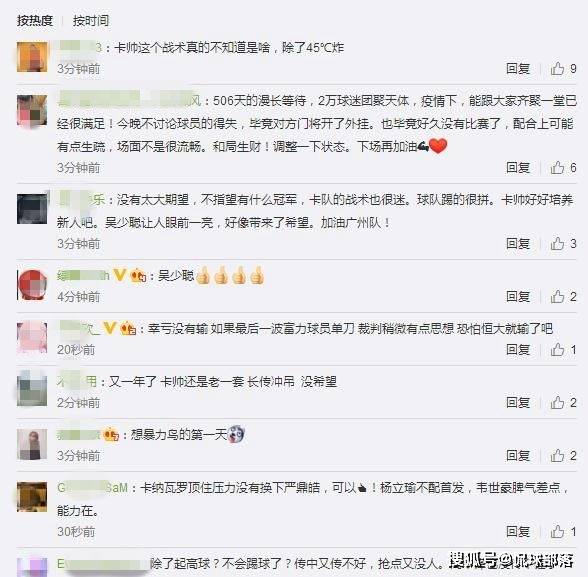Reply to the 506天的漫长等待 comment
Image resolution: width=588 pixels, height=577 pixels.
coord(518,168)
